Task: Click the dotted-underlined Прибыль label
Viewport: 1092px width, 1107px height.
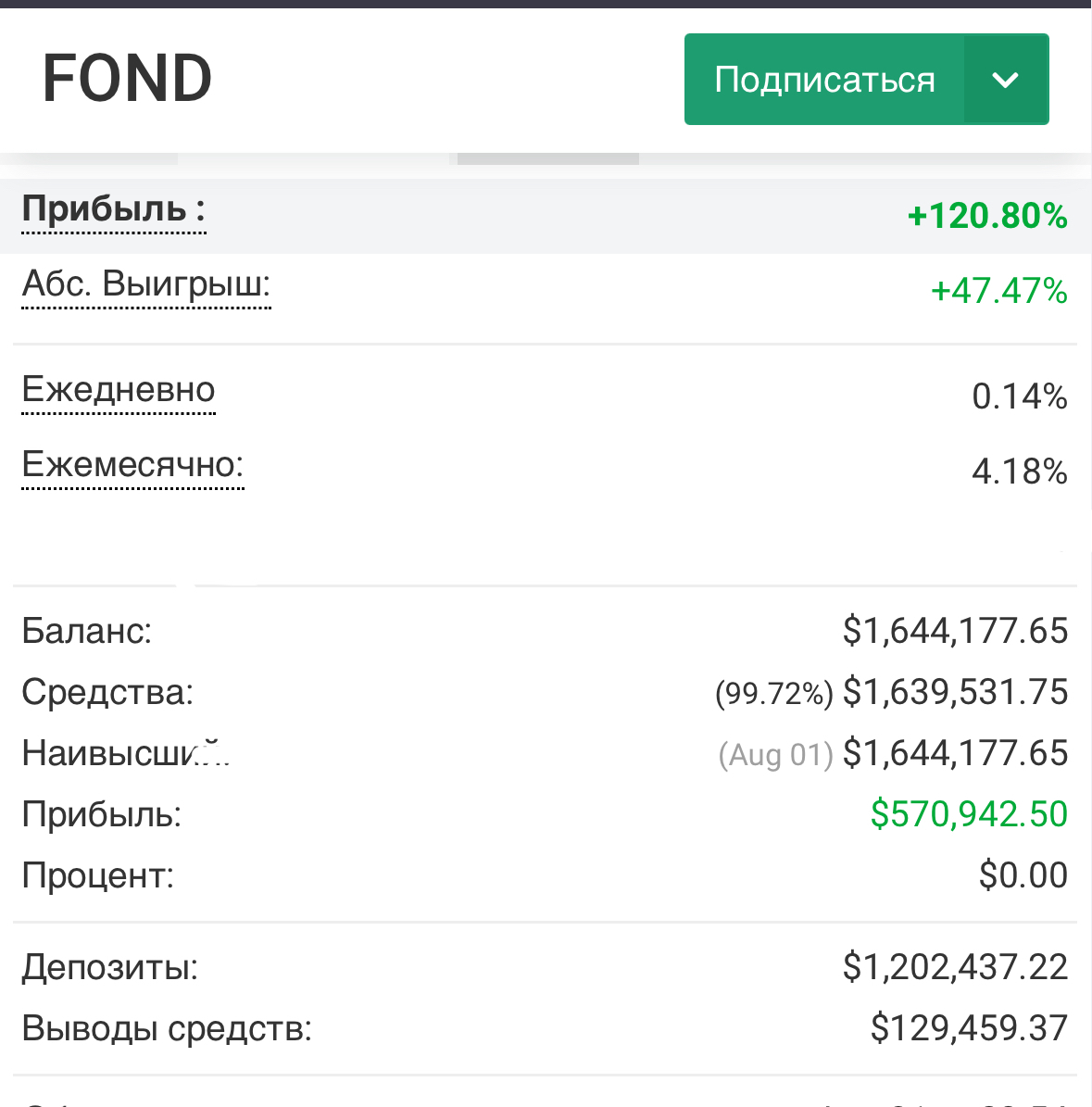Action: coord(113,210)
